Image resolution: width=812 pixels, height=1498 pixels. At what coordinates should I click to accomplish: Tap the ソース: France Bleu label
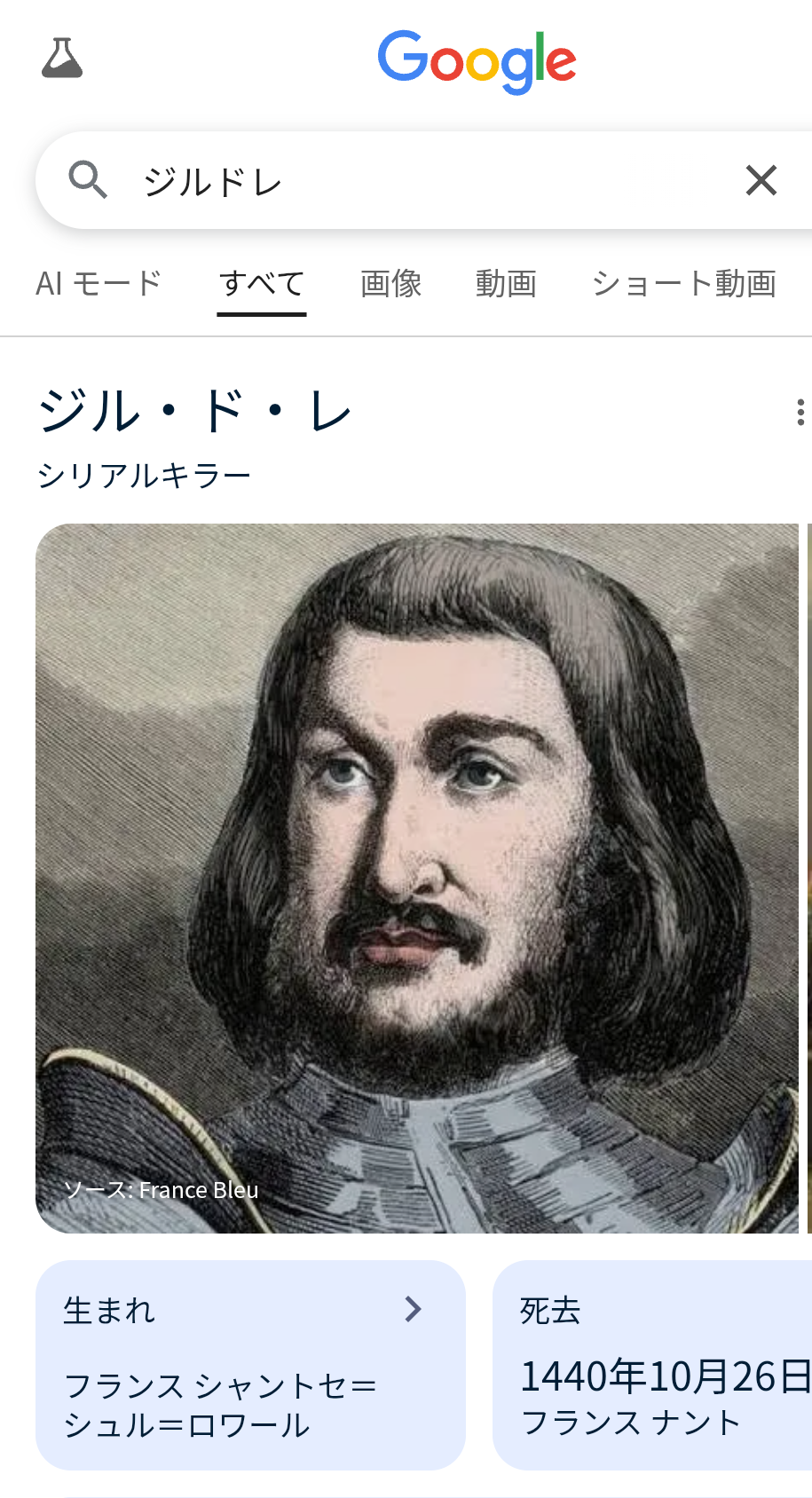[x=162, y=1190]
